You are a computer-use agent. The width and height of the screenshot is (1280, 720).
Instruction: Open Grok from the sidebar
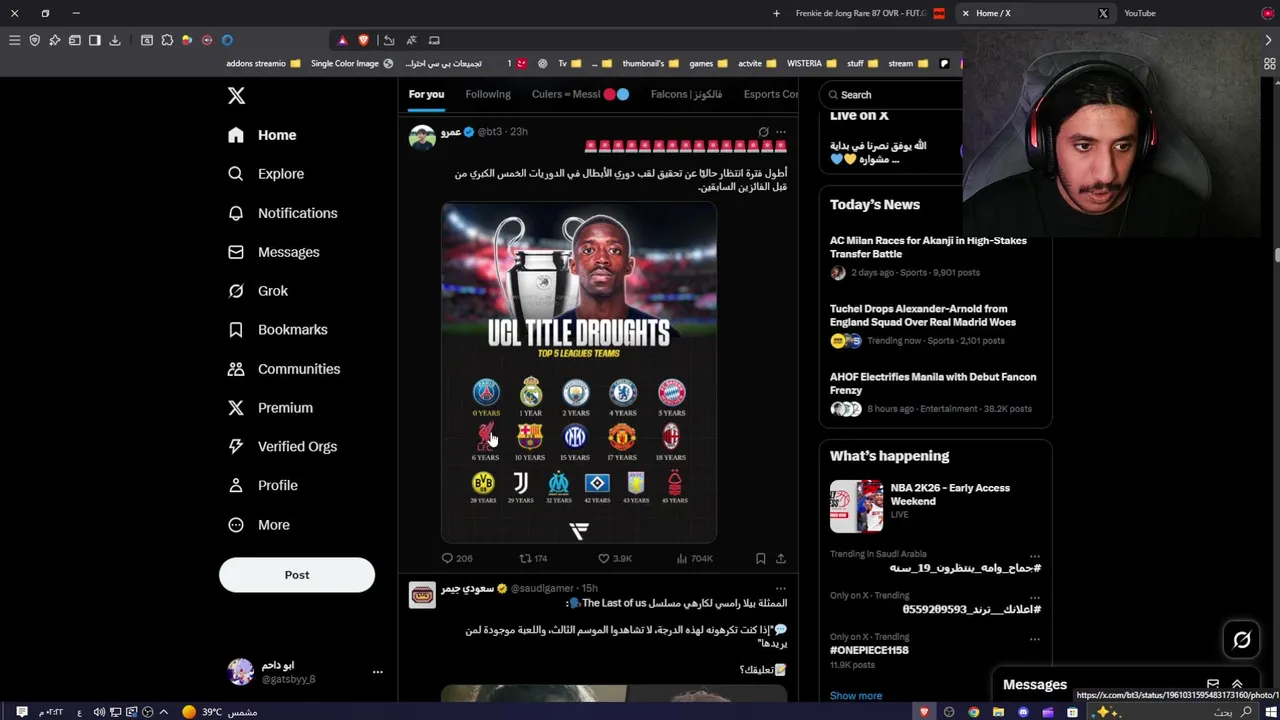[x=258, y=291]
